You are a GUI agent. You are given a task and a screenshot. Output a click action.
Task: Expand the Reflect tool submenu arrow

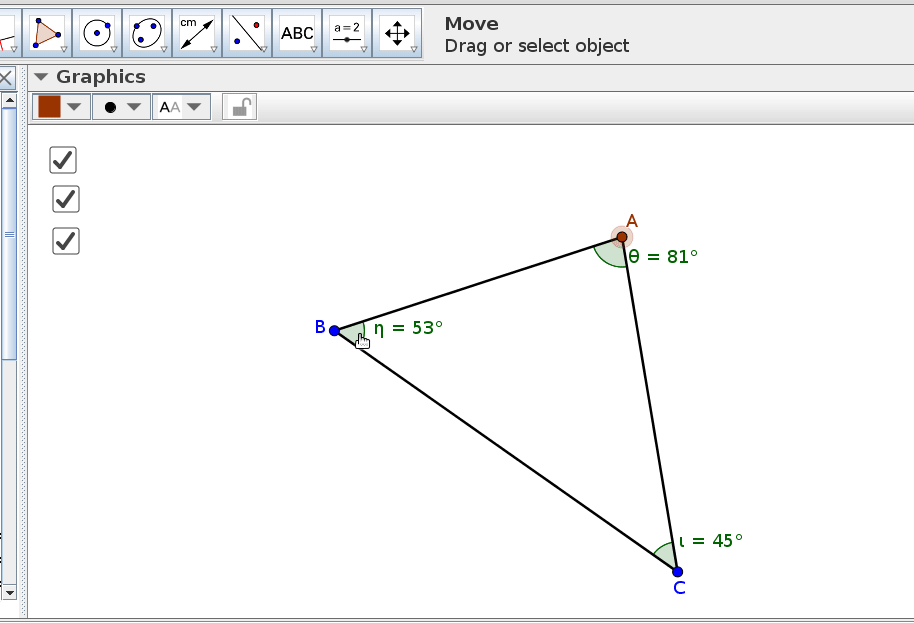click(x=264, y=50)
